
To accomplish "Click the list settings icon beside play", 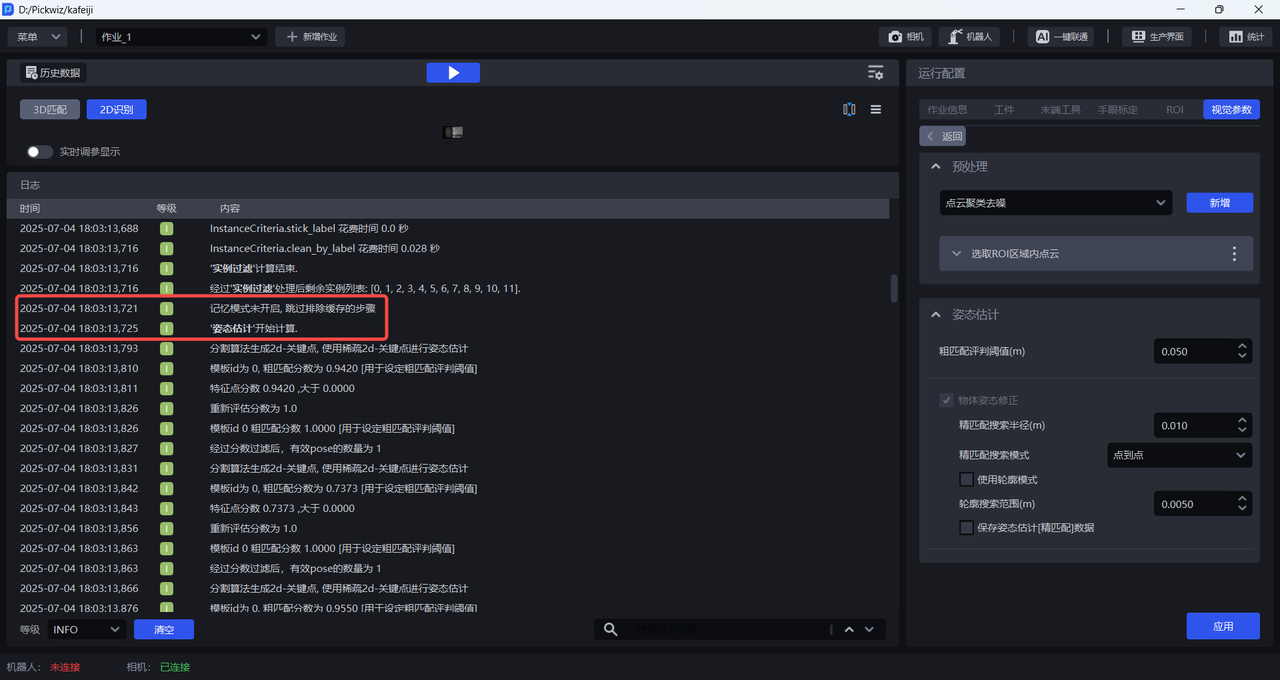I will (x=875, y=73).
